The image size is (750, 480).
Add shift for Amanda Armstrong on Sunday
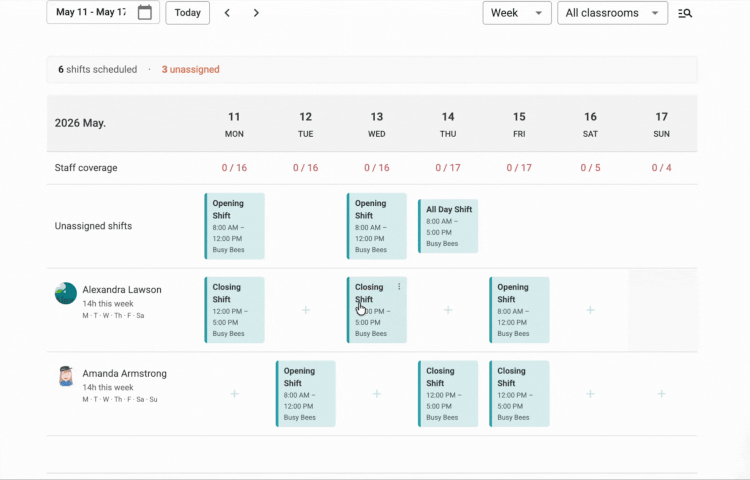point(662,393)
